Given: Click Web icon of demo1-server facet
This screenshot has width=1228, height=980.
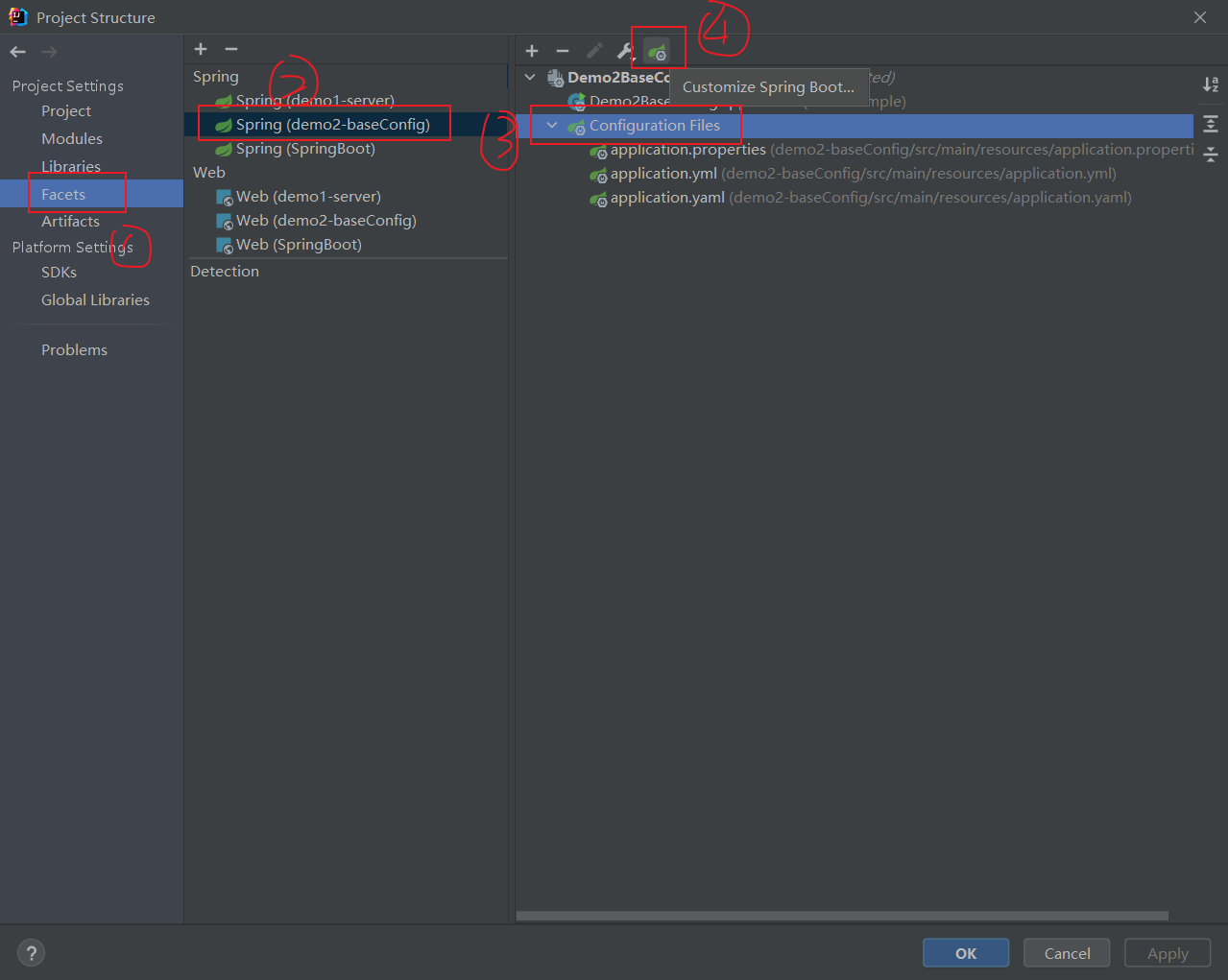Looking at the screenshot, I should point(225,198).
